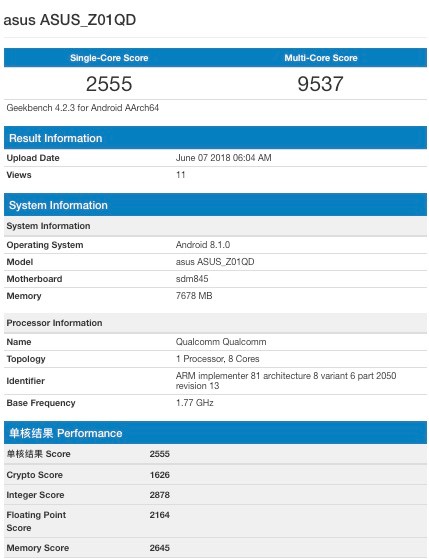
Task: Select the Single-Core Score header
Action: [109, 58]
